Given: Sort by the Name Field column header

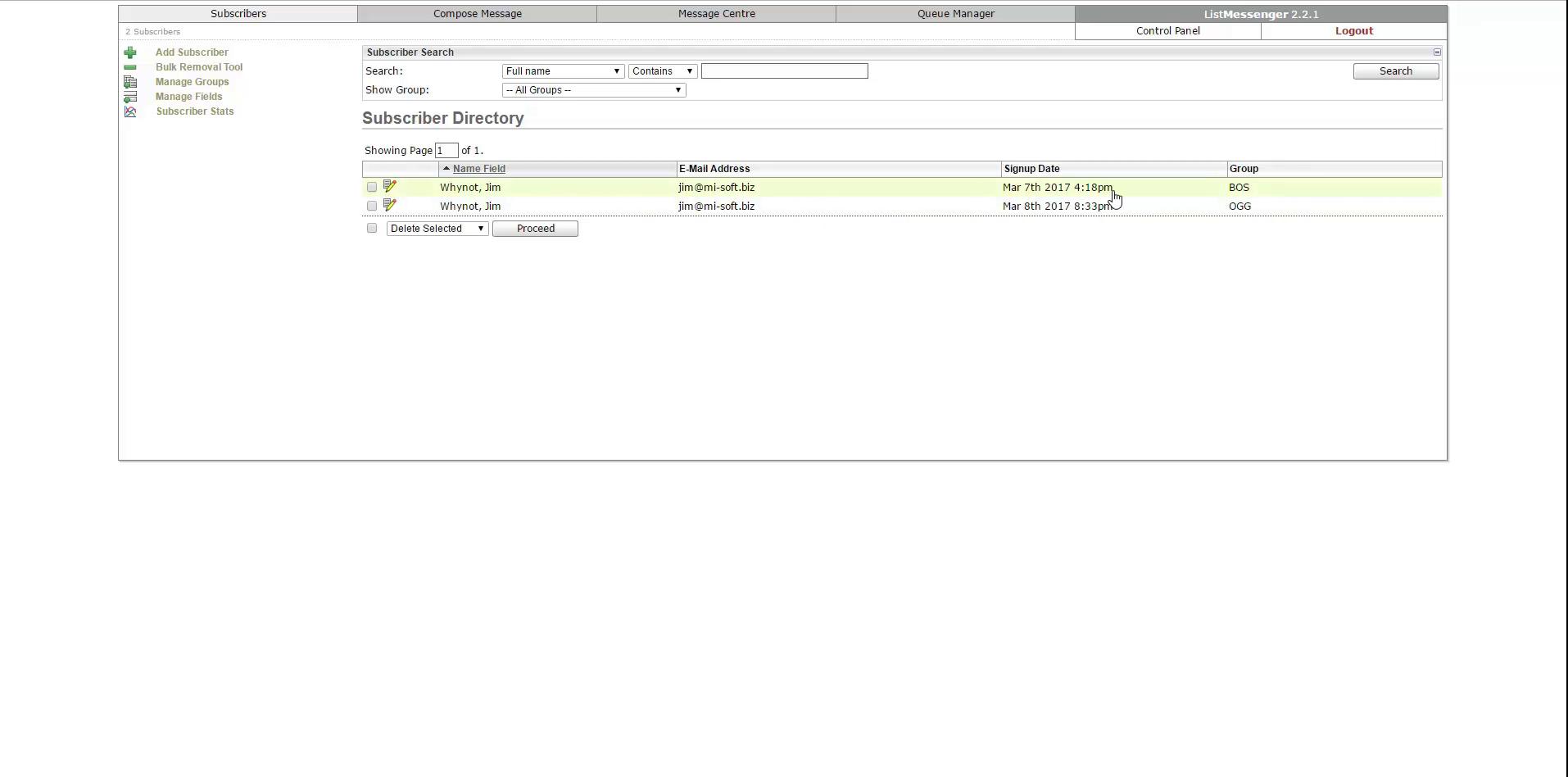Looking at the screenshot, I should (479, 169).
